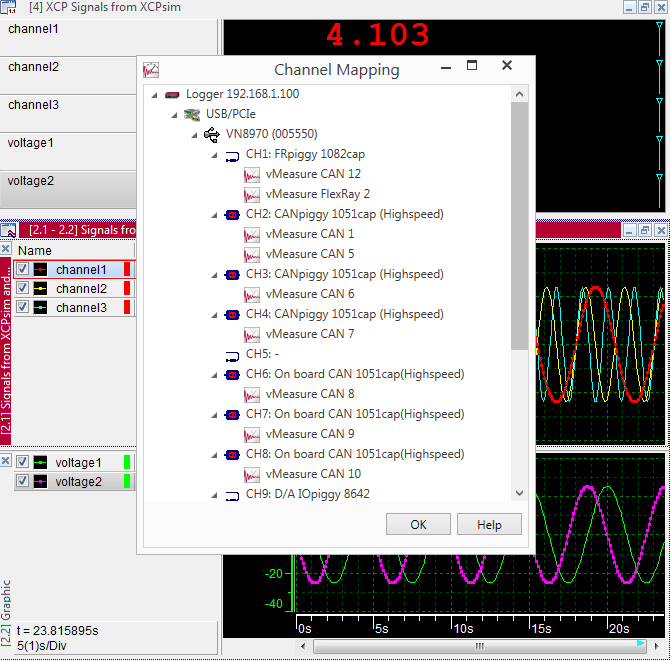
Task: Click voltage1 green color indicator
Action: click(127, 462)
